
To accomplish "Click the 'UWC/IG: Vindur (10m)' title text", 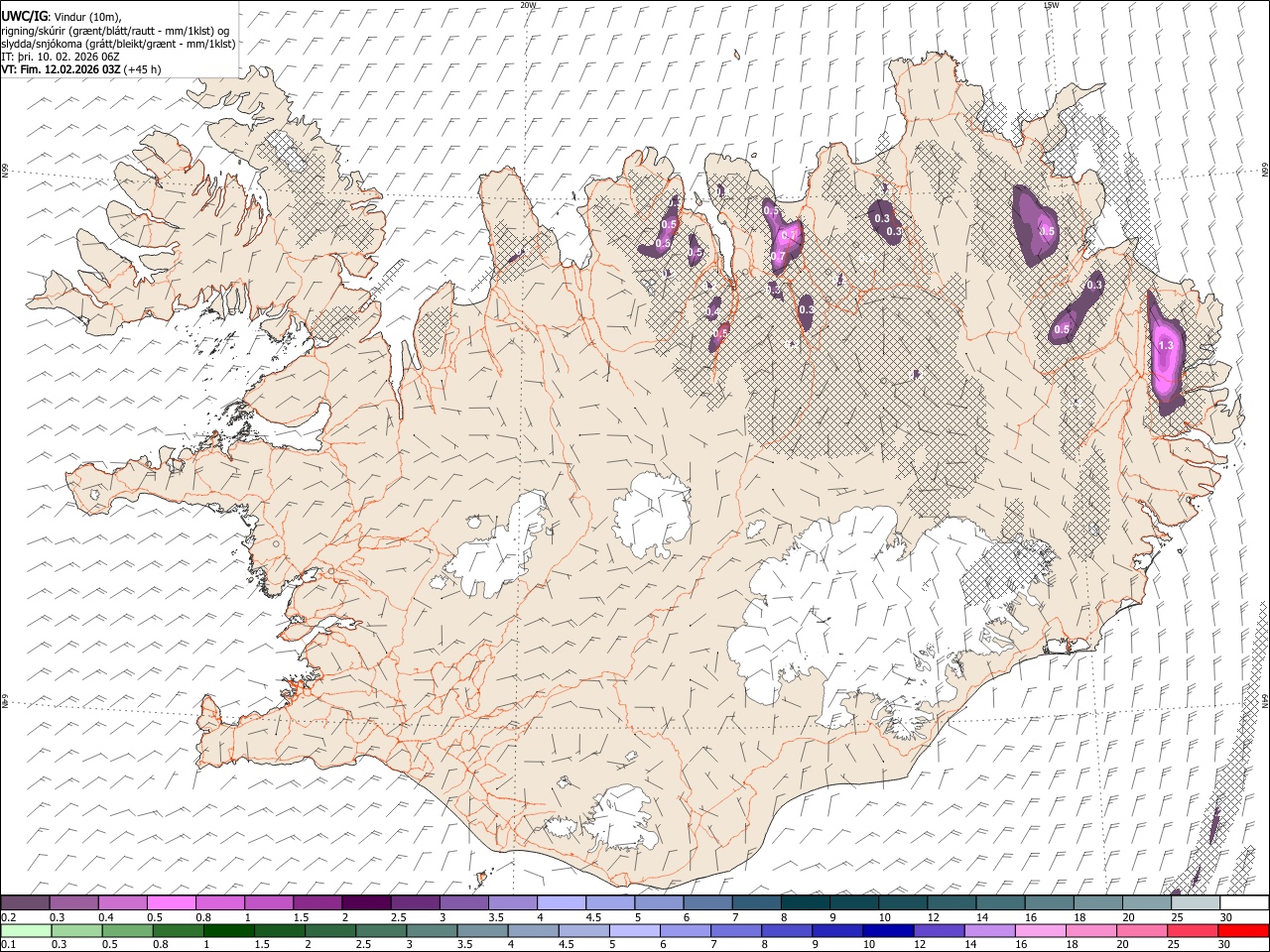I will (x=61, y=16).
